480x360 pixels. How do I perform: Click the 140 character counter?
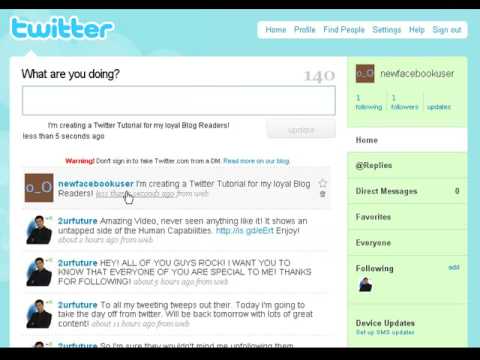pos(319,76)
